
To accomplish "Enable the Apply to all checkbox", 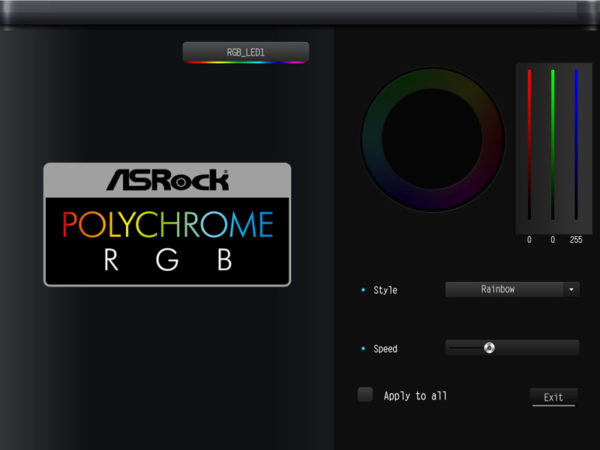I will click(x=365, y=395).
